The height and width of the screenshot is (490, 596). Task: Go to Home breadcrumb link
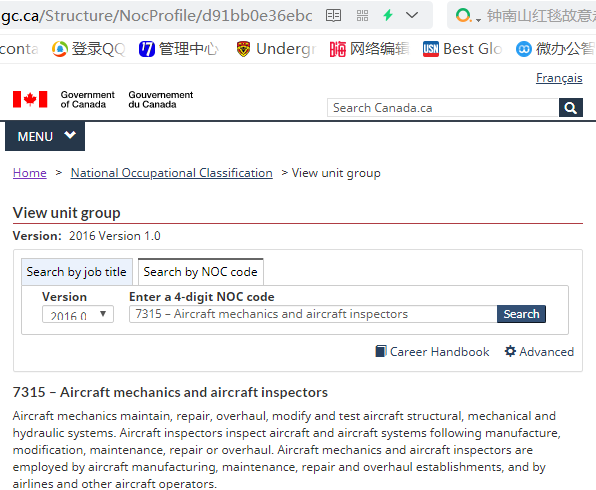(x=30, y=173)
